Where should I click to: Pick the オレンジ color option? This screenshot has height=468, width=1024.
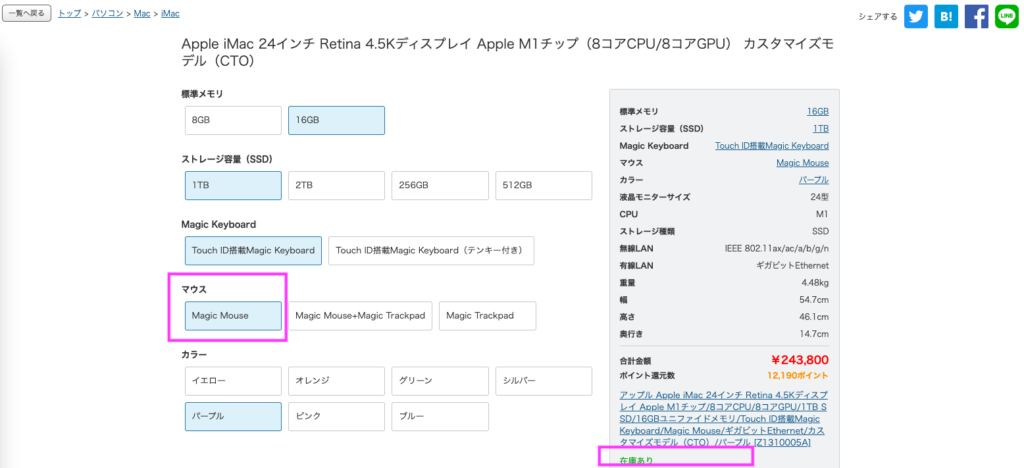(336, 381)
